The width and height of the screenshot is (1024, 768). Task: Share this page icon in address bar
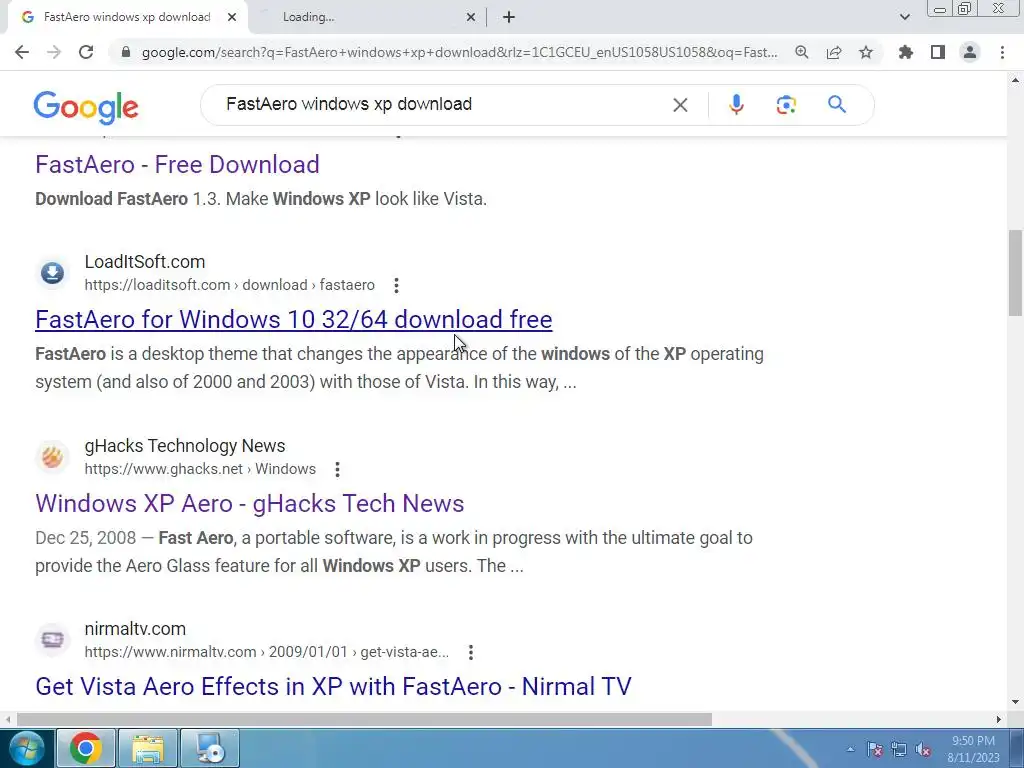pos(834,52)
